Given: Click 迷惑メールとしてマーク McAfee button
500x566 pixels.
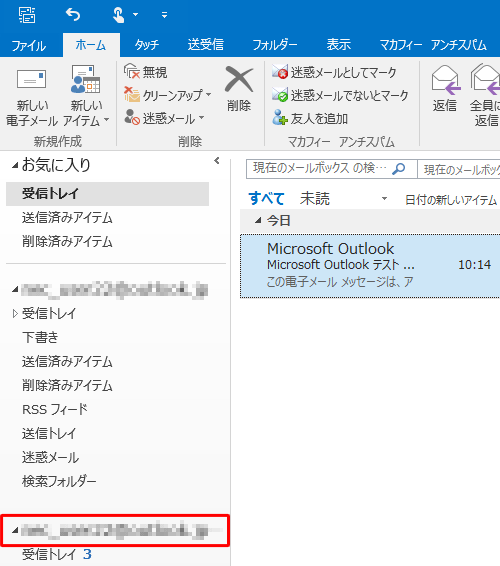Looking at the screenshot, I should pos(334,73).
